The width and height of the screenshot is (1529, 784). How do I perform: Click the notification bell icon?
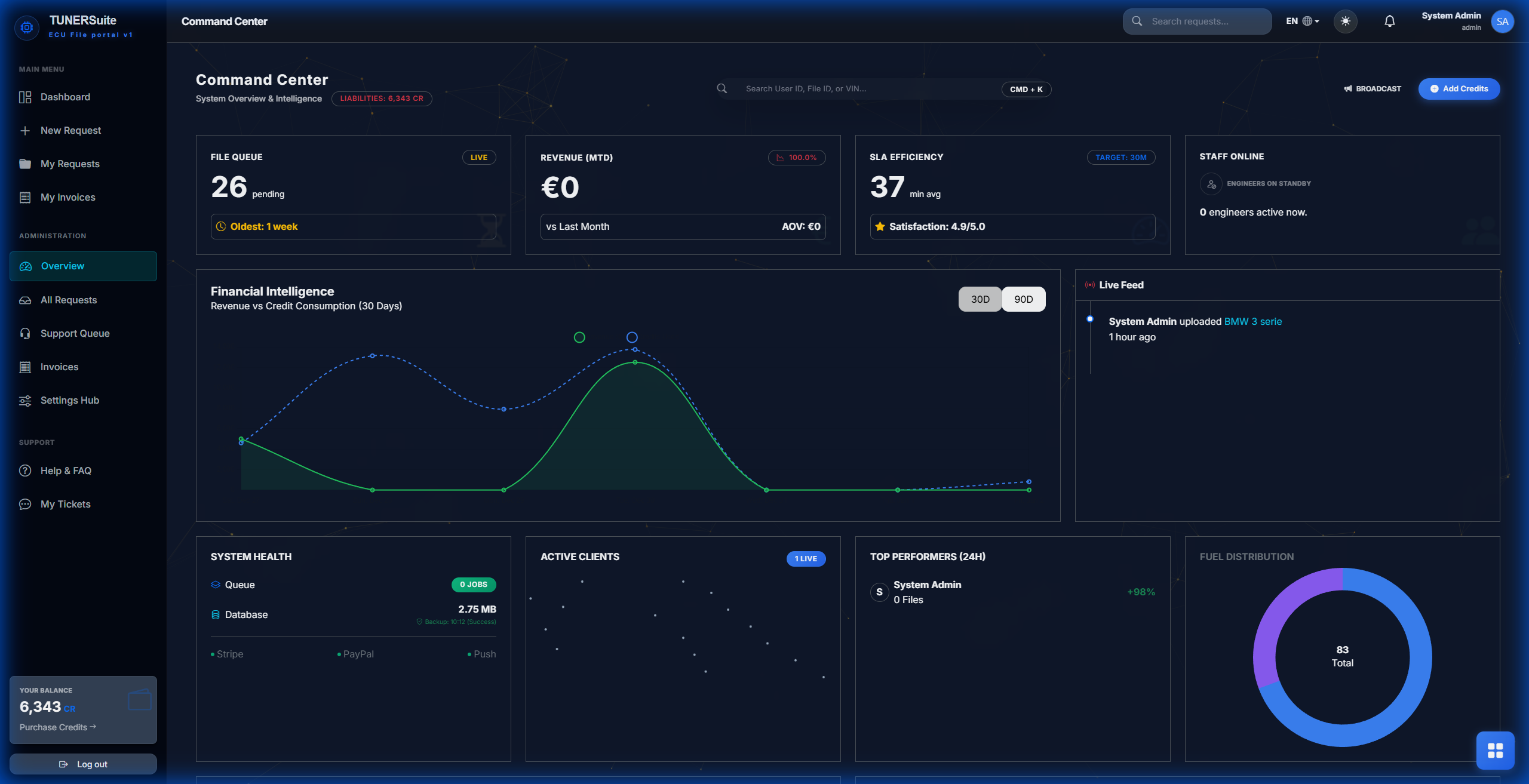pyautogui.click(x=1389, y=21)
